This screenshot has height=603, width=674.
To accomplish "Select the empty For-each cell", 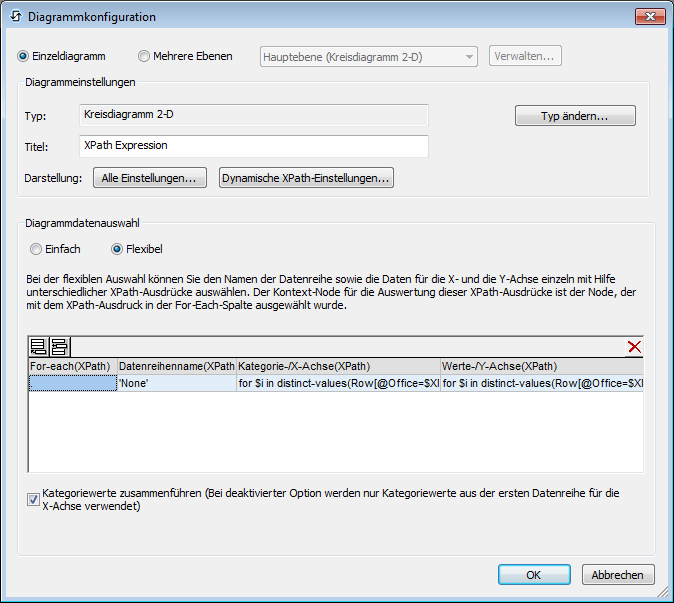I will [x=73, y=383].
